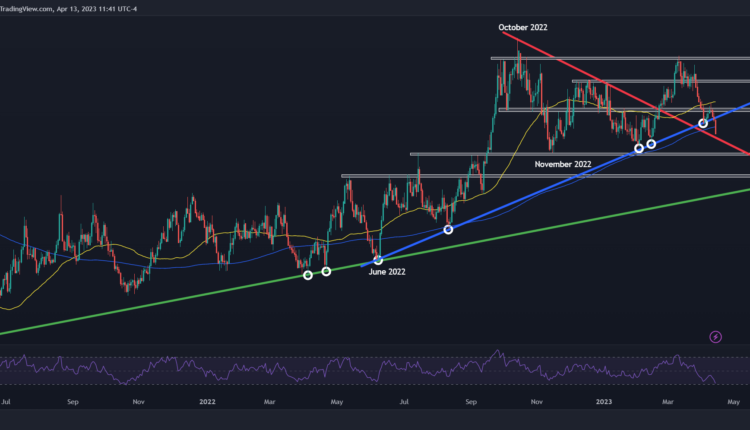Click the rightmost white circle on blue trendline
The width and height of the screenshot is (750, 430).
703,123
